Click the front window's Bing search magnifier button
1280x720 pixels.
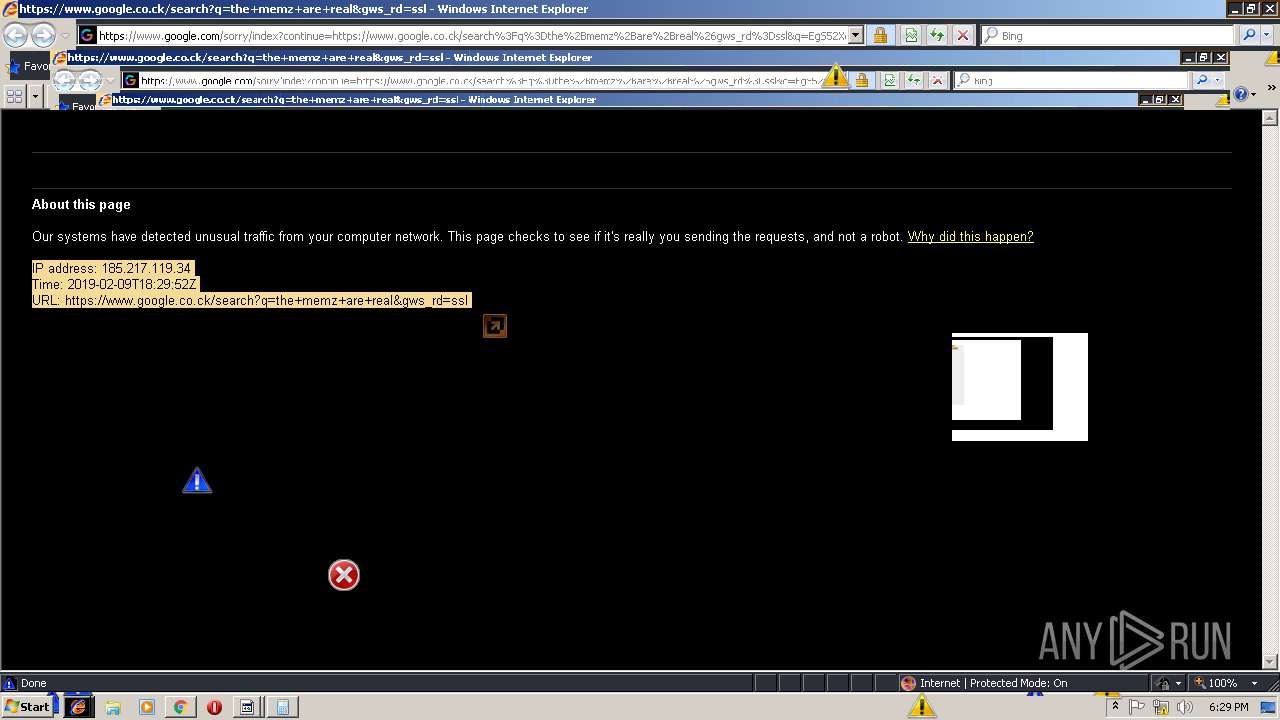click(1248, 36)
